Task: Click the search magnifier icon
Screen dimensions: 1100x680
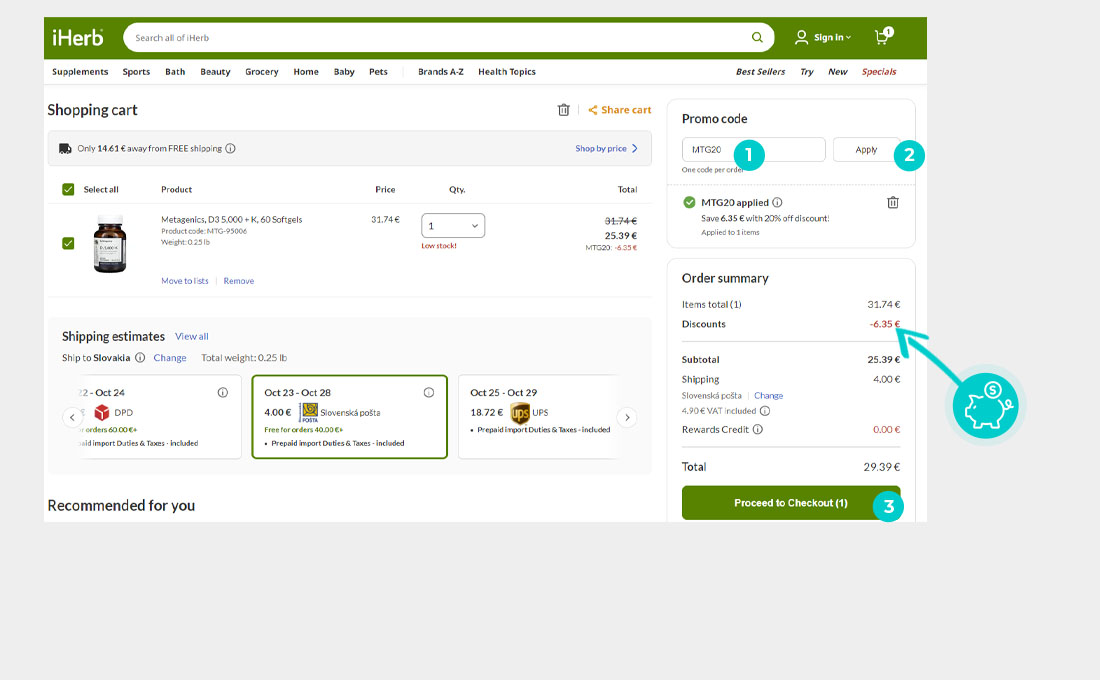Action: pos(757,38)
